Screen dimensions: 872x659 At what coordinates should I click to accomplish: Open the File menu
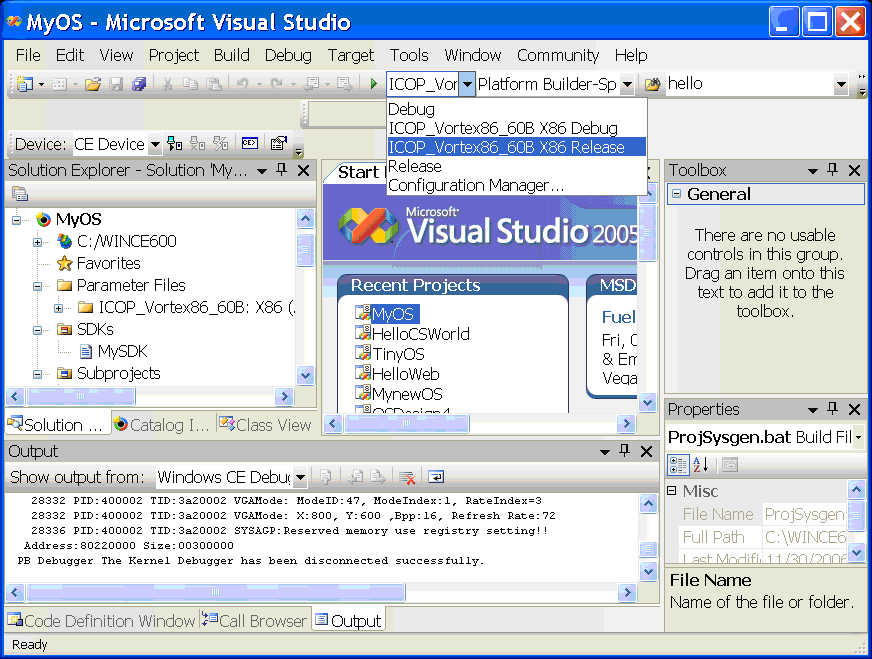pos(28,55)
